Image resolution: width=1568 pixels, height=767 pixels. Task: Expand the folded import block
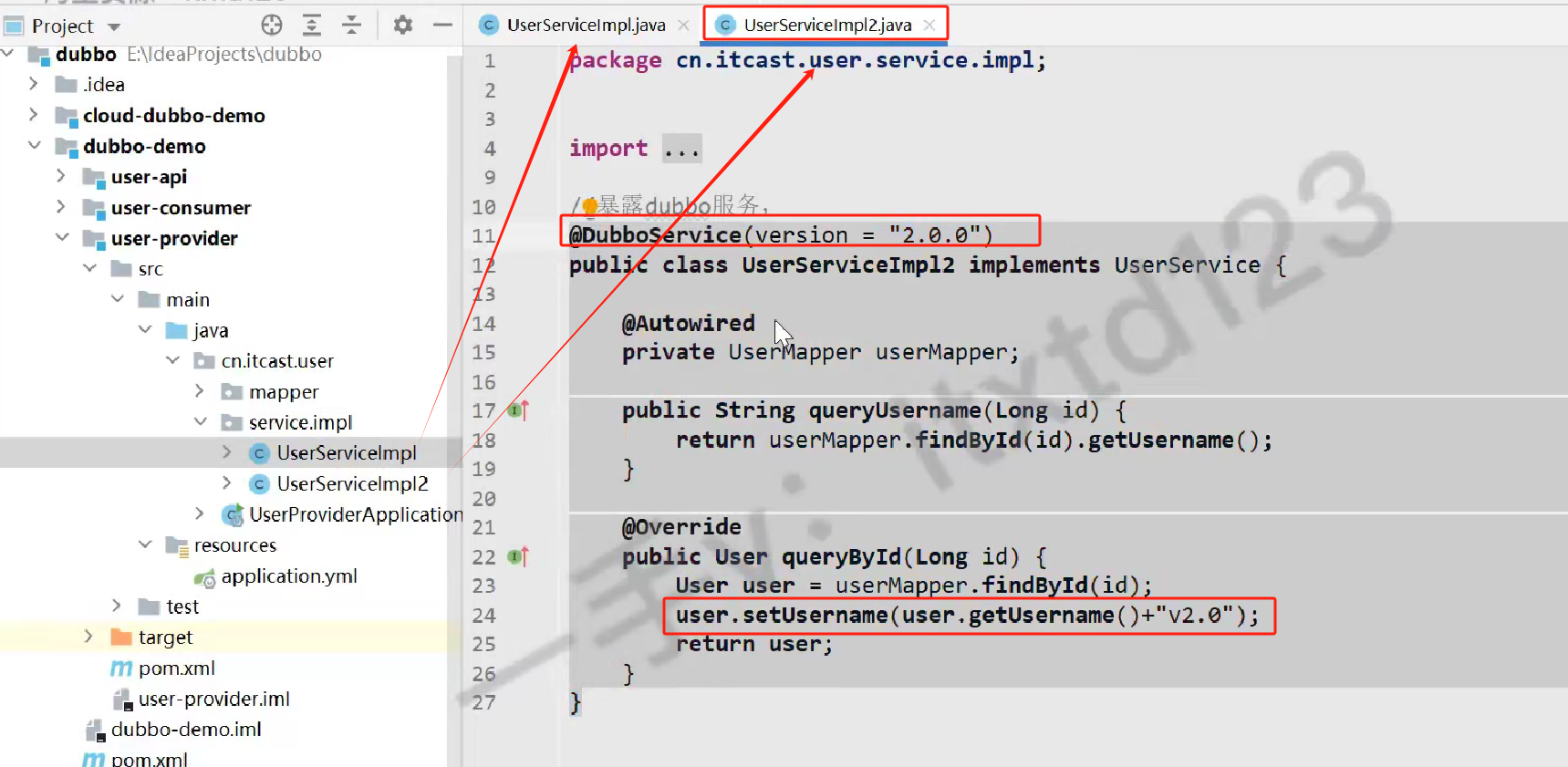point(681,148)
